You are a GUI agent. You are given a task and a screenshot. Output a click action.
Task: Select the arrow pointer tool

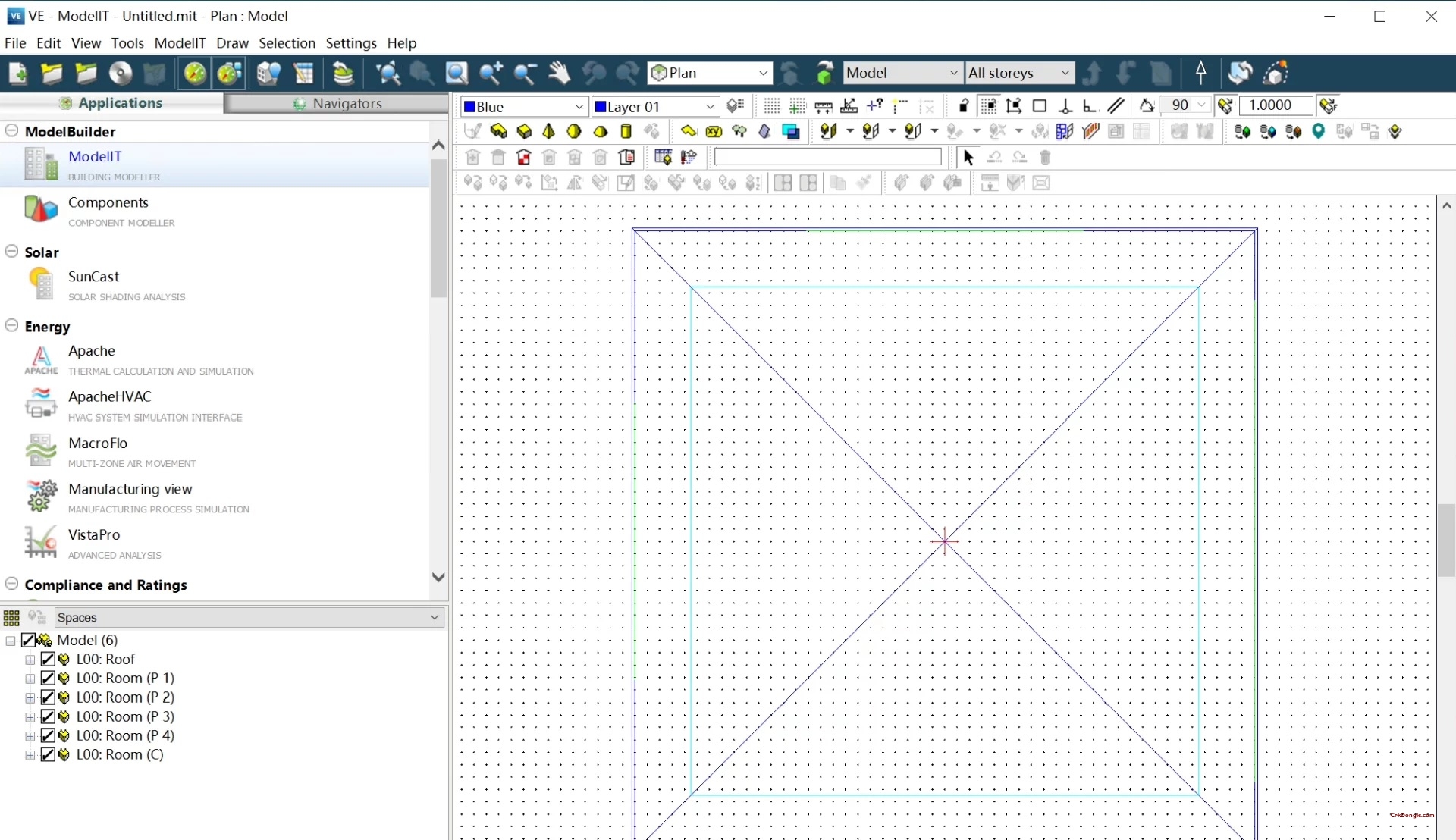(968, 158)
